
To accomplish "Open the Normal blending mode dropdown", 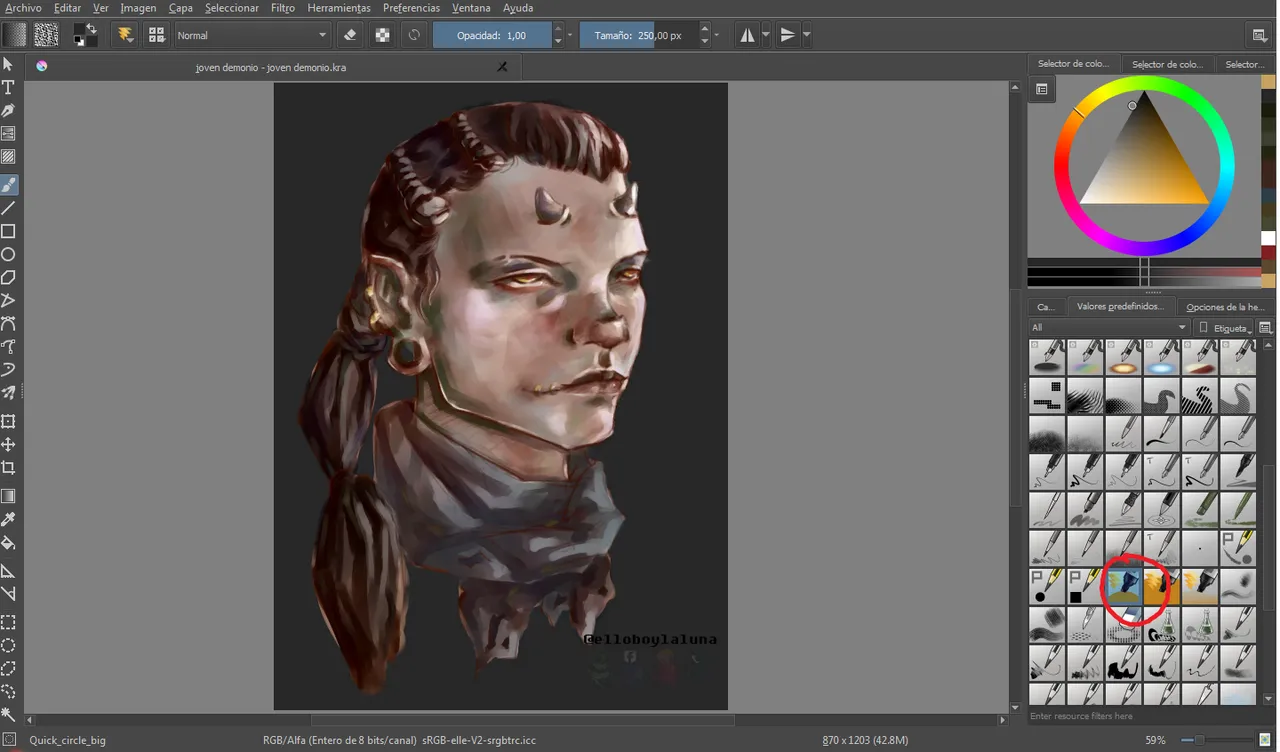I will (252, 35).
